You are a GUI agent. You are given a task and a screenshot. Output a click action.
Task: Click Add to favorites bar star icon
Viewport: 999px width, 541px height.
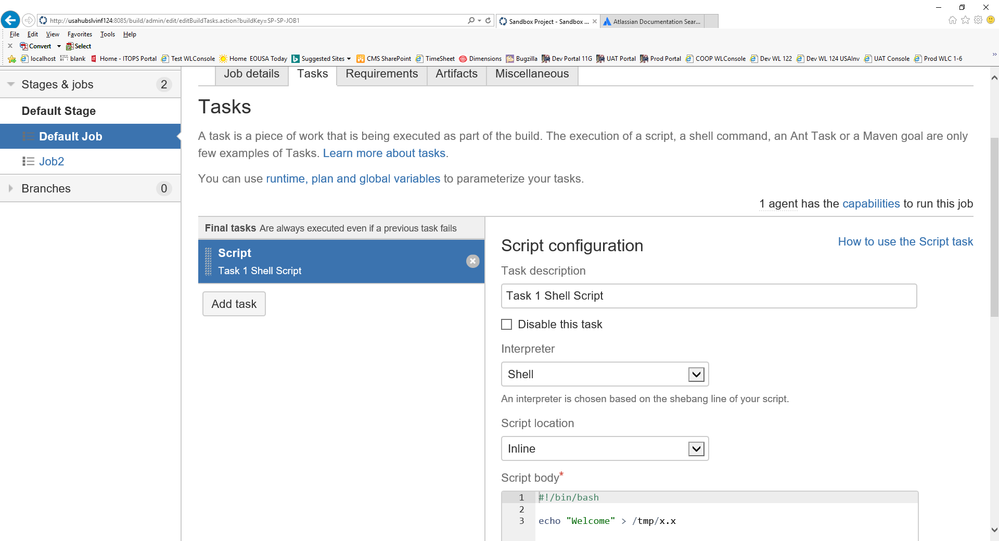[x=11, y=59]
